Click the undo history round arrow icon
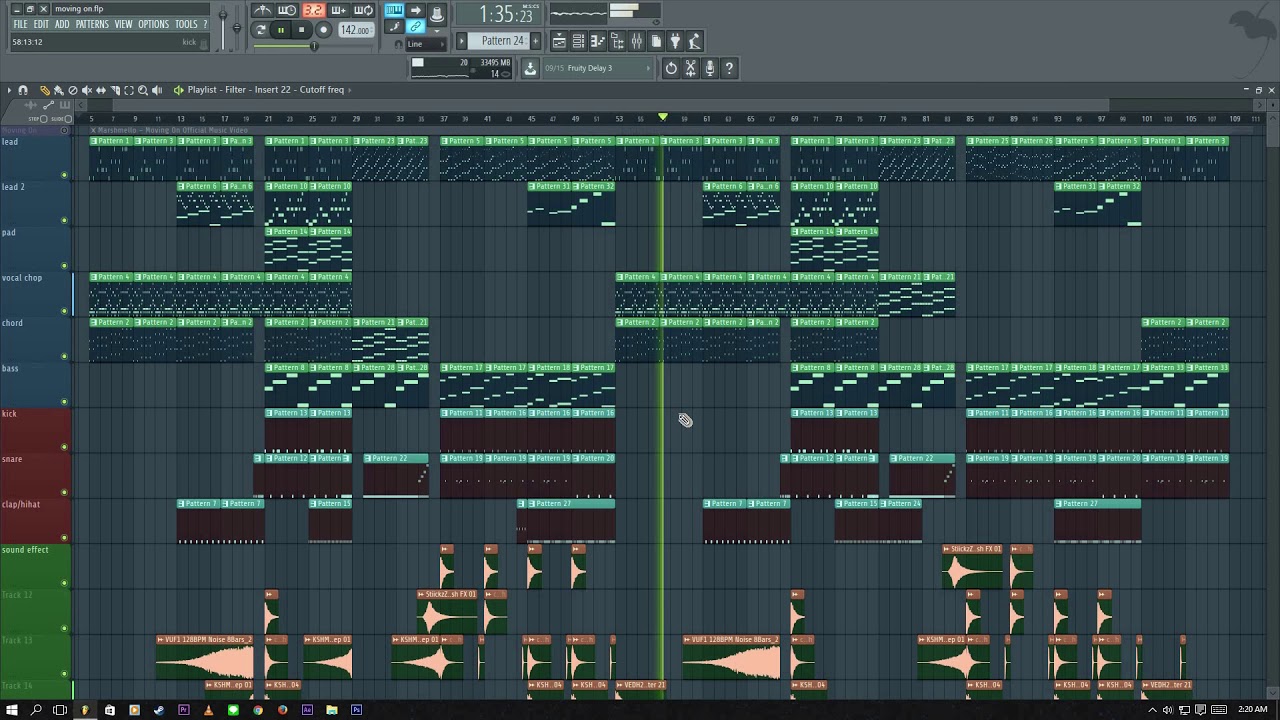The image size is (1280, 720). (671, 68)
